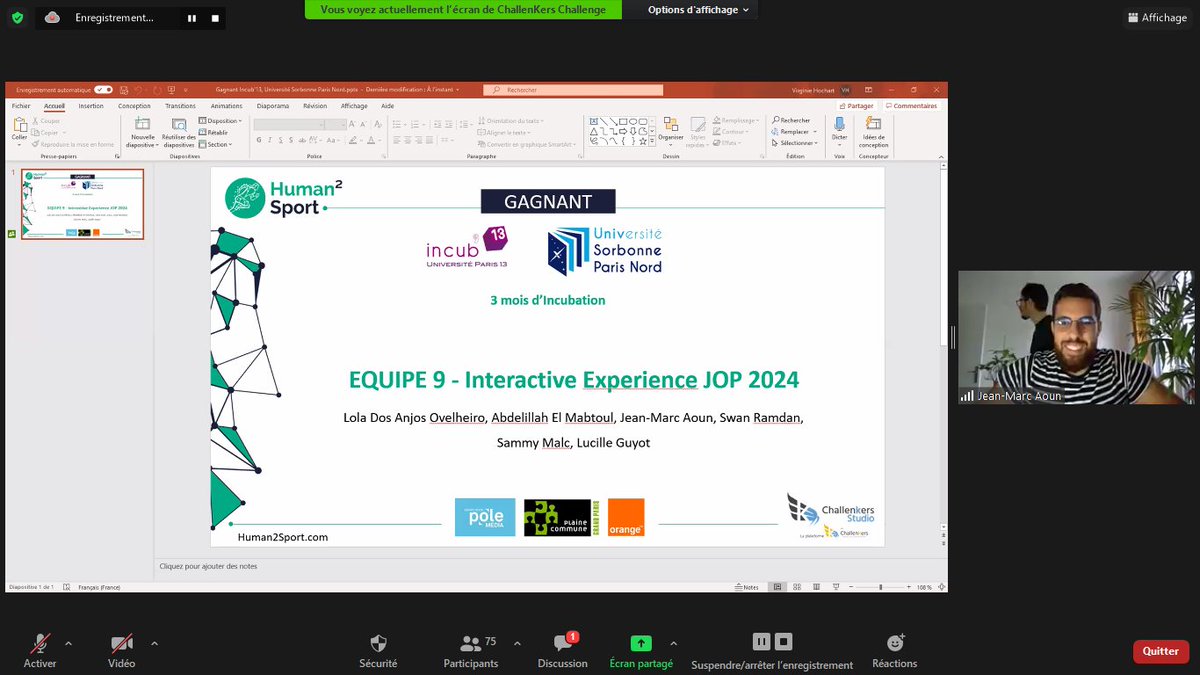The width and height of the screenshot is (1200, 675).
Task: Open the Aide ribbon tab
Action: pyautogui.click(x=387, y=106)
